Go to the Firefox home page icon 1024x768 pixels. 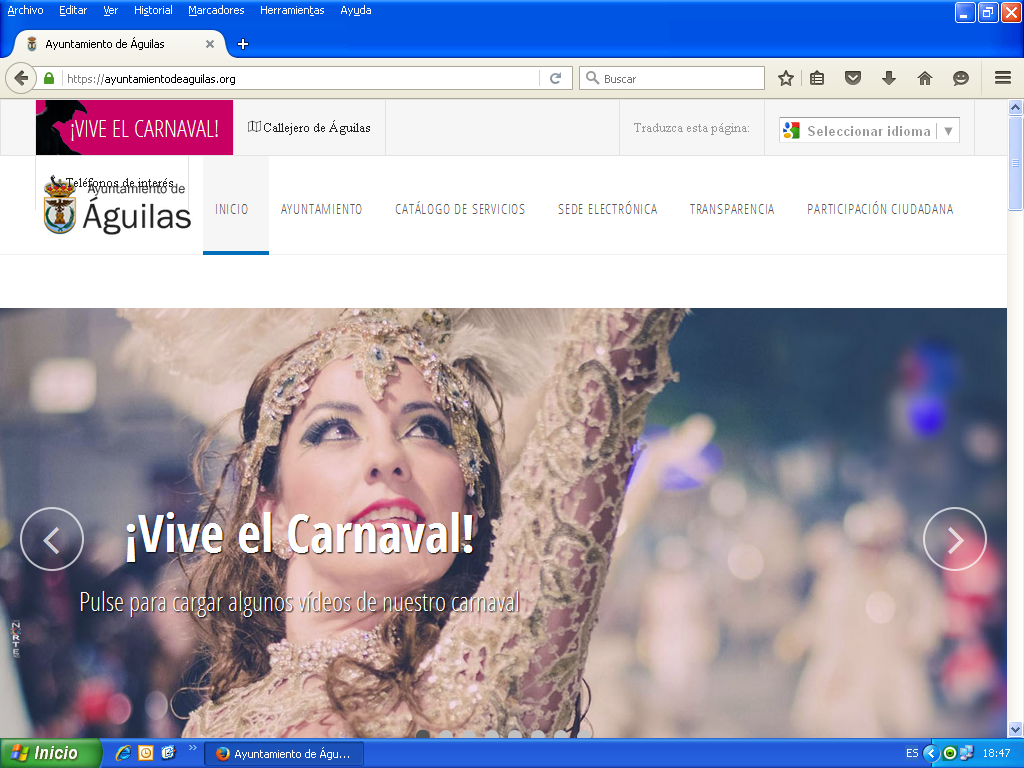[x=925, y=77]
